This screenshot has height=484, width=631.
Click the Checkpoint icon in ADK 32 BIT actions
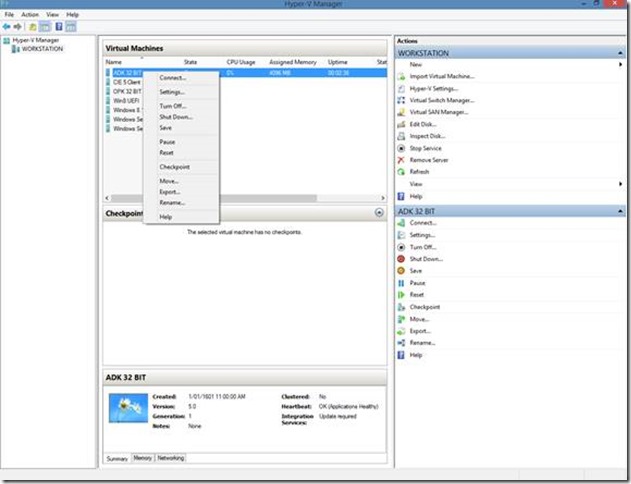401,307
